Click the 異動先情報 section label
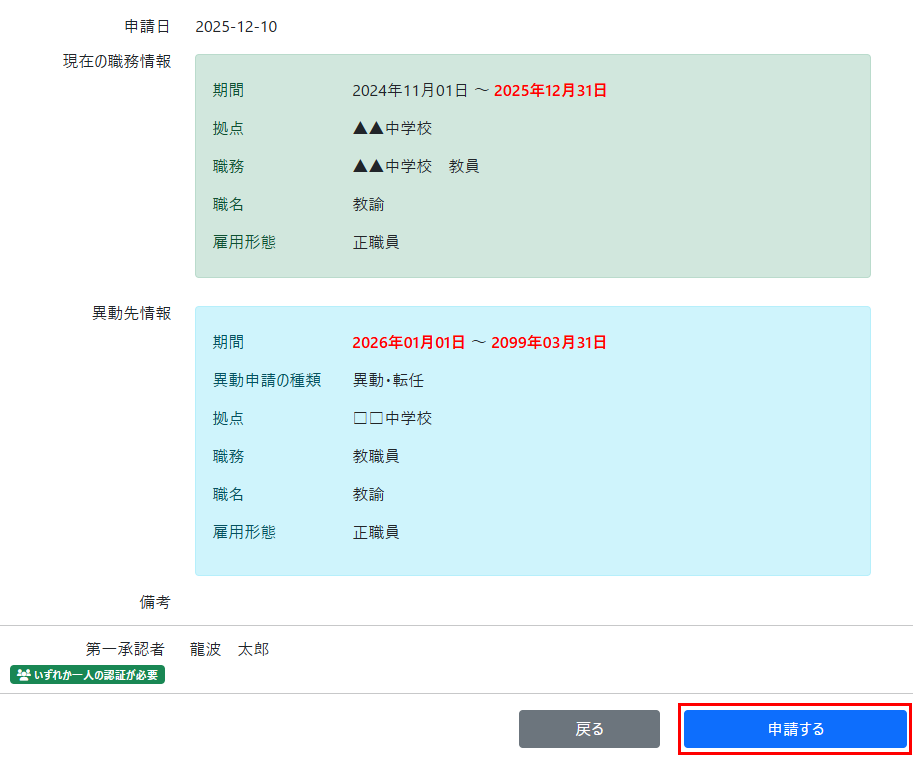 click(131, 313)
